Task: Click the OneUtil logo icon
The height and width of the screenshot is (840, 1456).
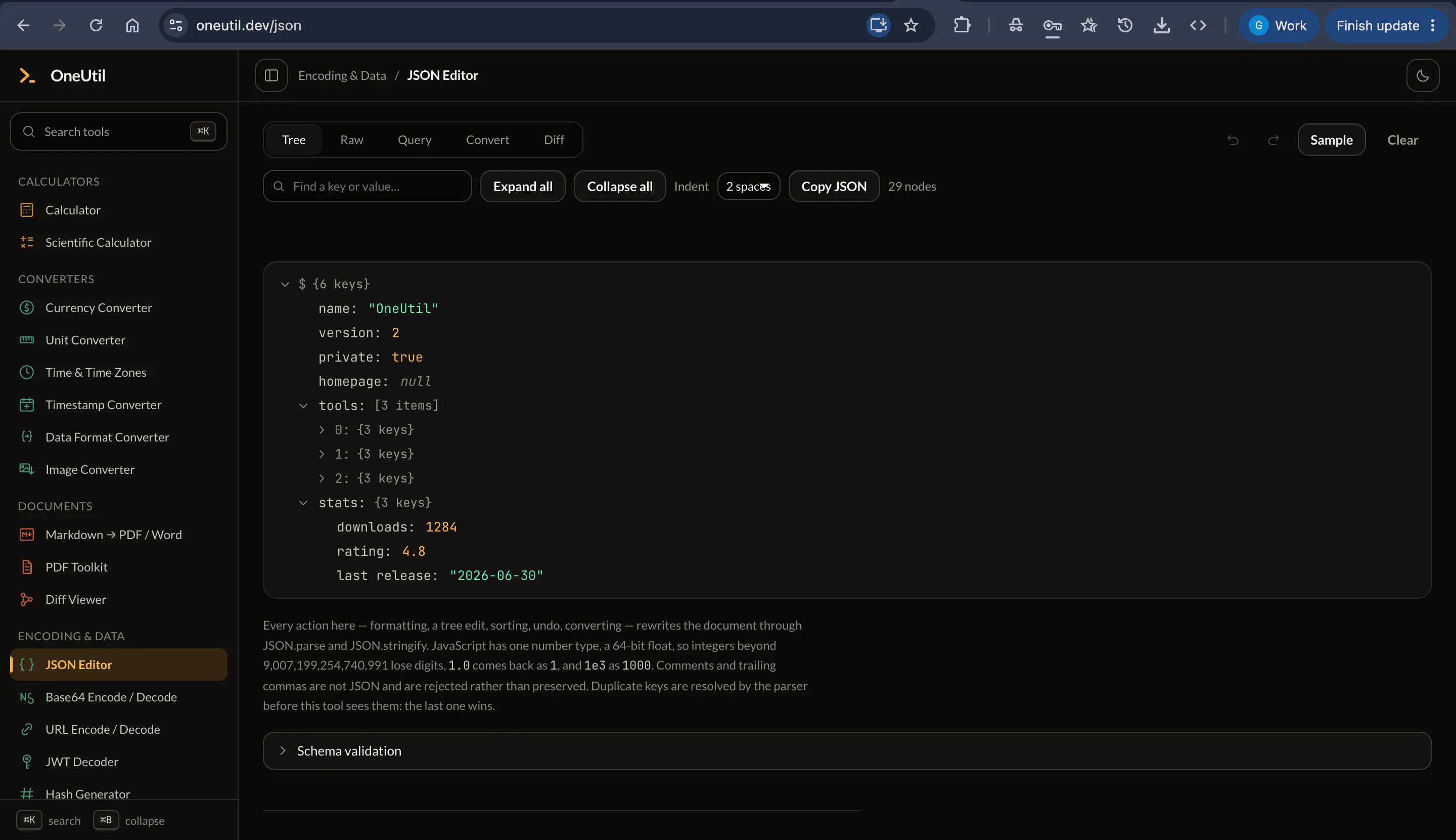Action: tap(27, 75)
